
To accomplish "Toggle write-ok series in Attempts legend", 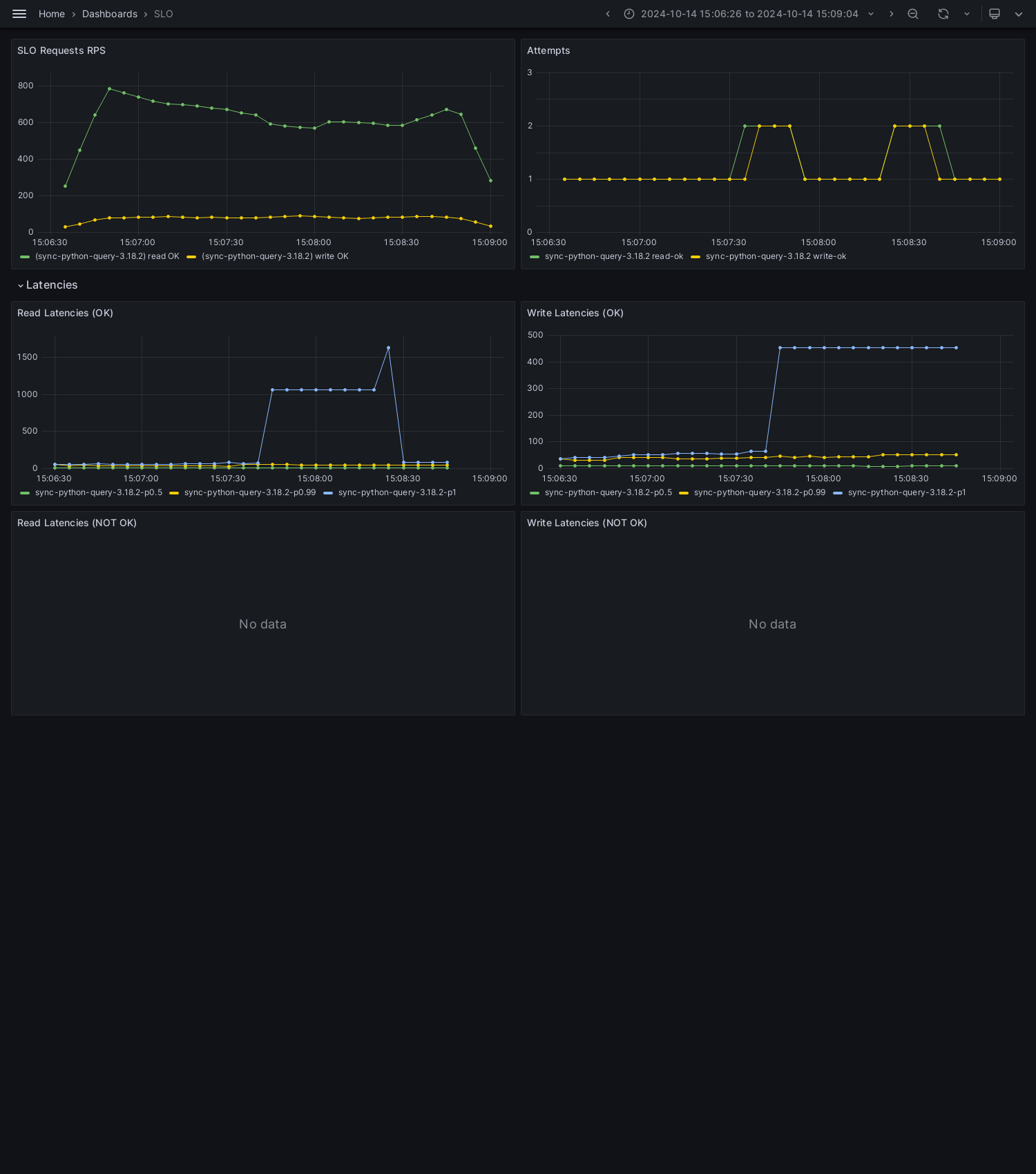I will click(776, 256).
